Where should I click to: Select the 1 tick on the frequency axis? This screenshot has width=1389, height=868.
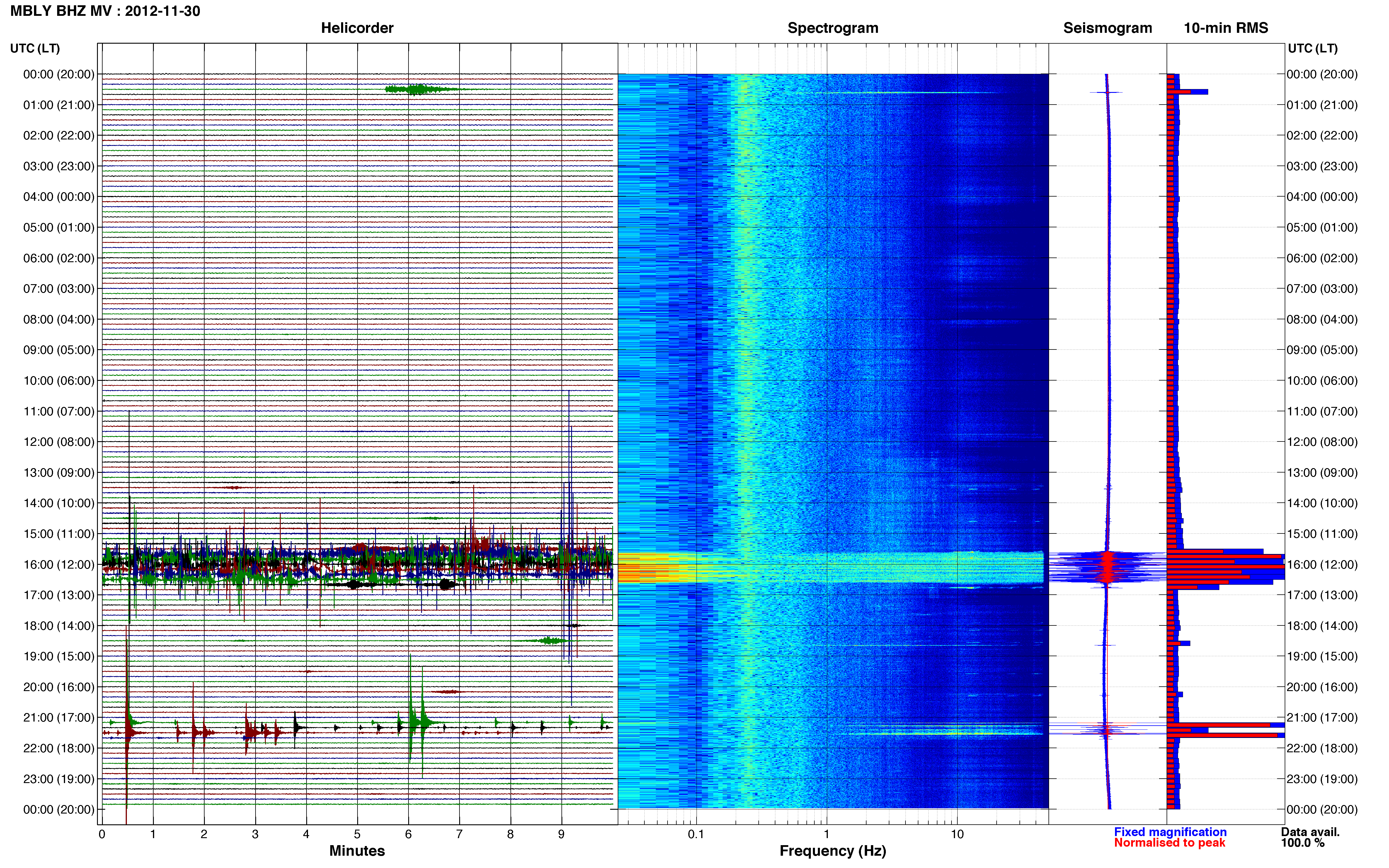point(826,834)
